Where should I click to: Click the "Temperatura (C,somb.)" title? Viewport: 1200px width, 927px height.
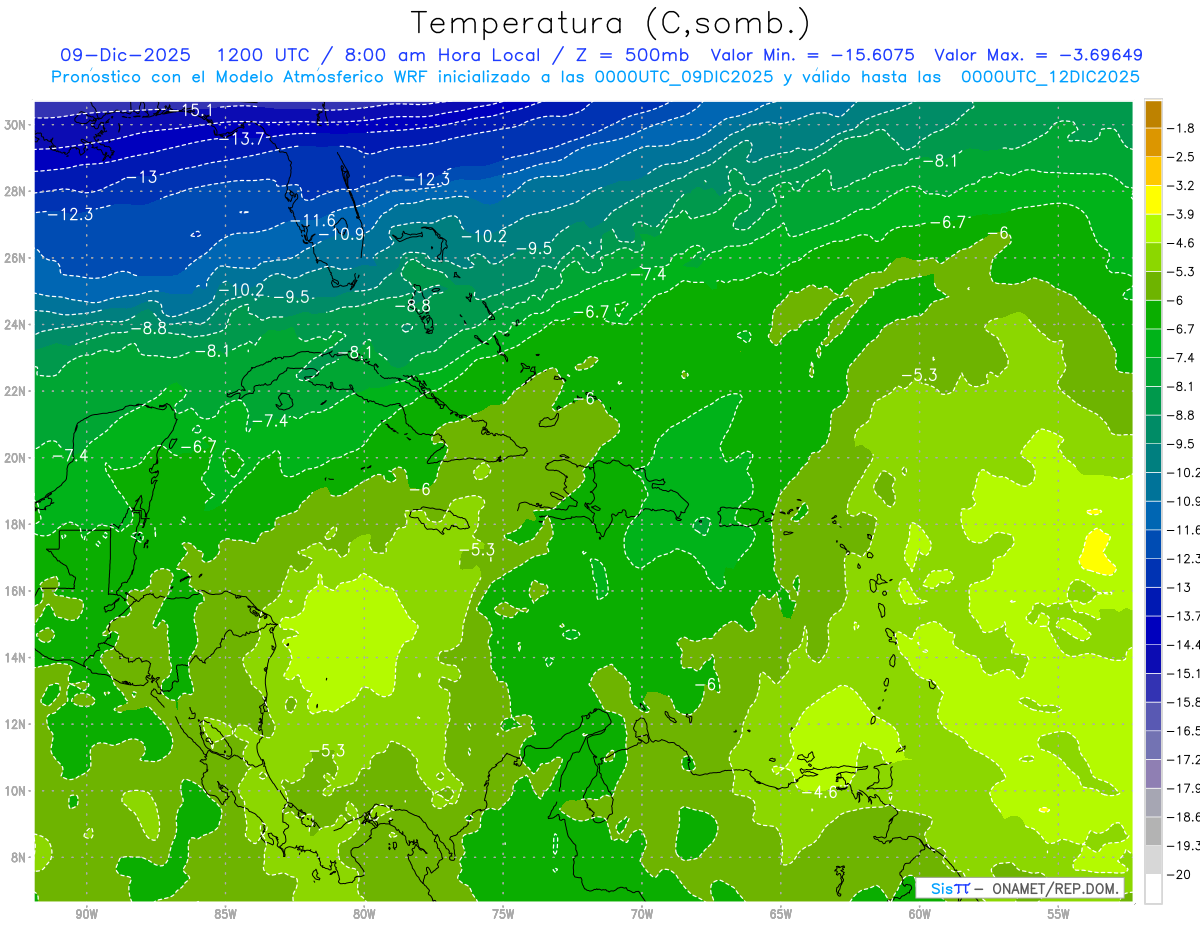611,23
